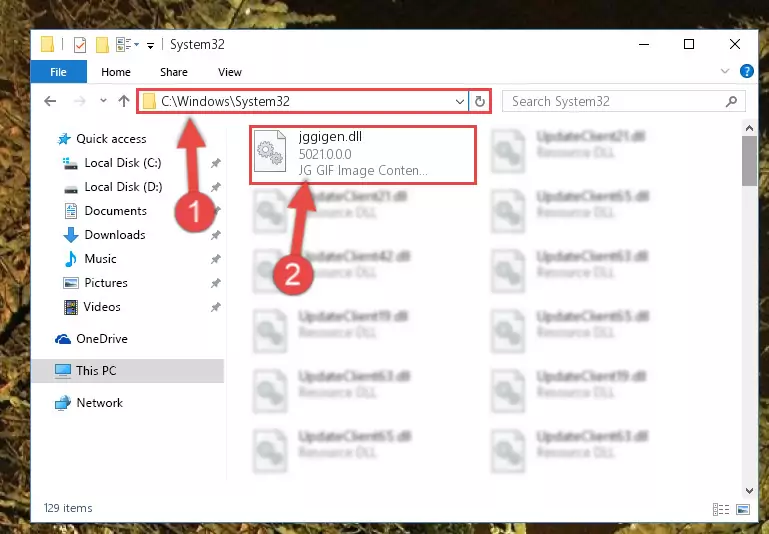Screen dimensions: 769x534
Task: Open the Customize Quick Access Toolbar dropdown arrow
Action: point(151,46)
